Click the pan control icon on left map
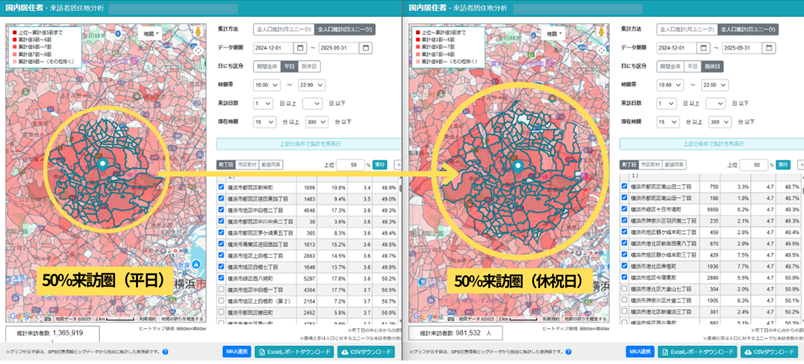 pyautogui.click(x=198, y=50)
